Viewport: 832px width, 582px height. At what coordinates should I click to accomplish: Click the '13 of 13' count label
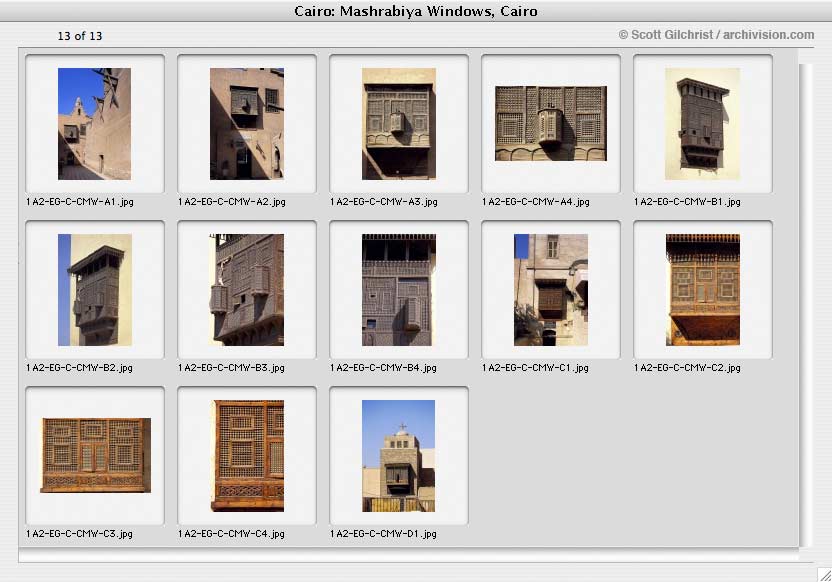(80, 36)
